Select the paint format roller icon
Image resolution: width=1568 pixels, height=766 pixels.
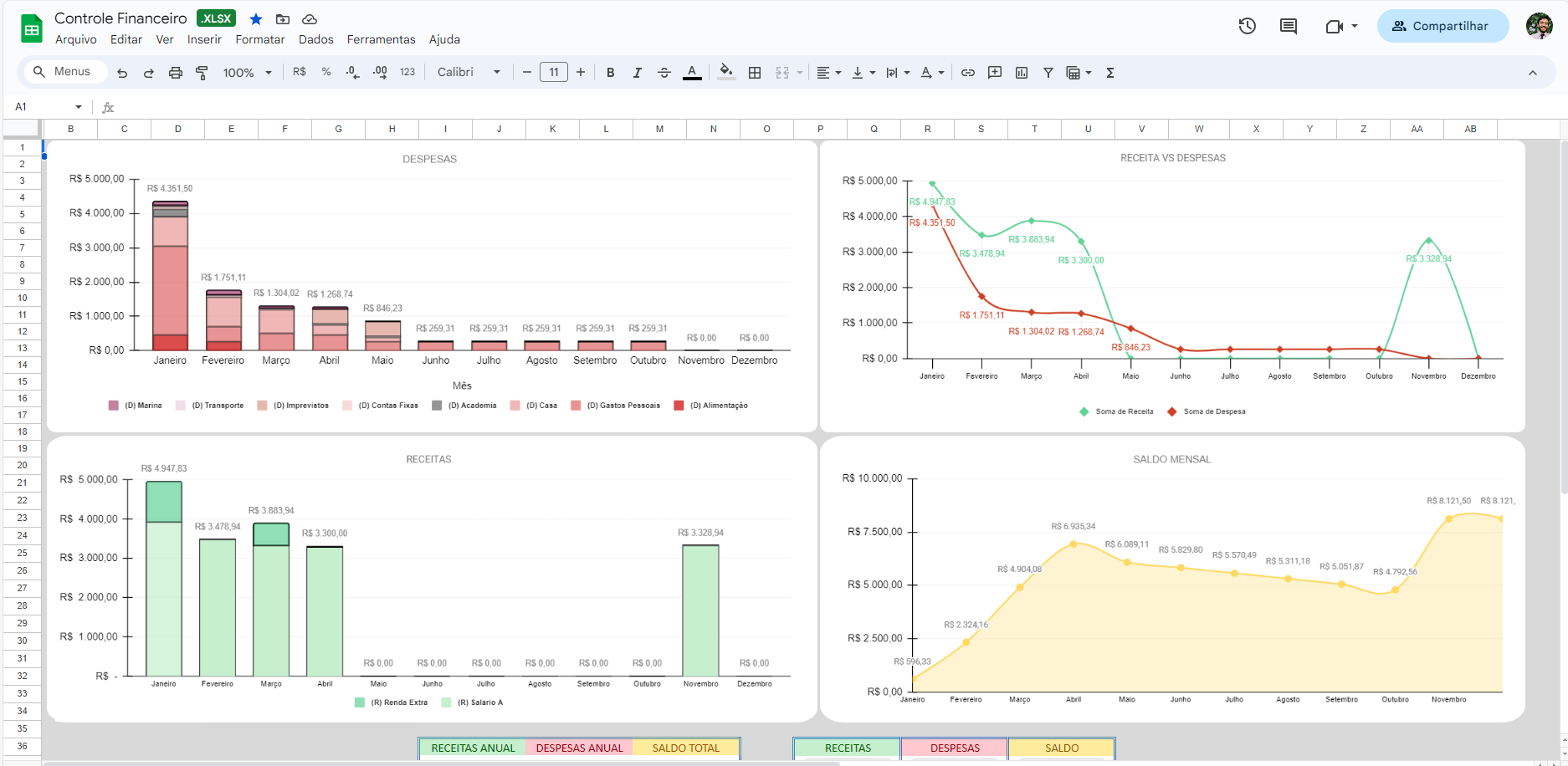tap(202, 73)
